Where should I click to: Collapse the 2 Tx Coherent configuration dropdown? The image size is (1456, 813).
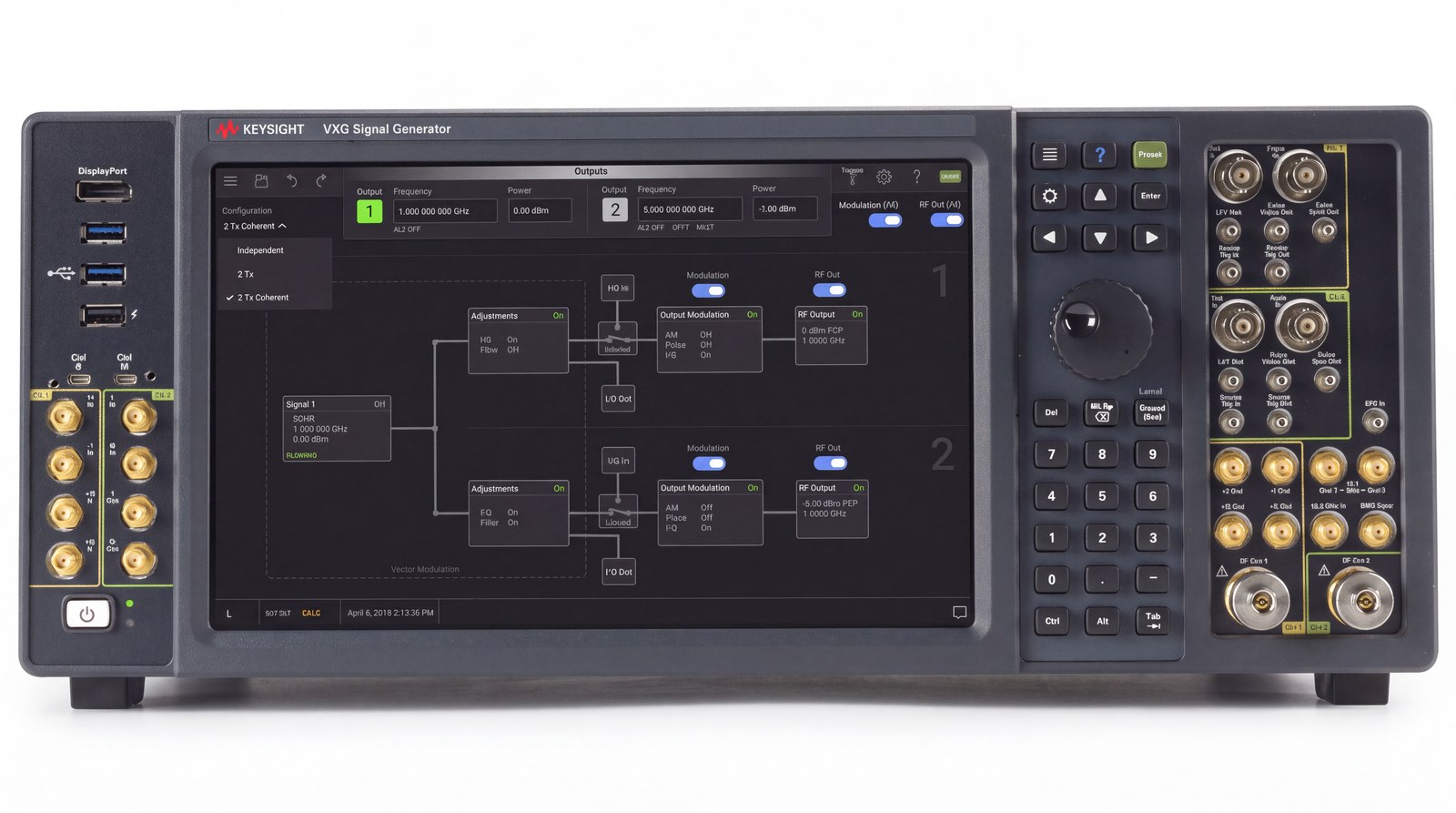[x=256, y=226]
